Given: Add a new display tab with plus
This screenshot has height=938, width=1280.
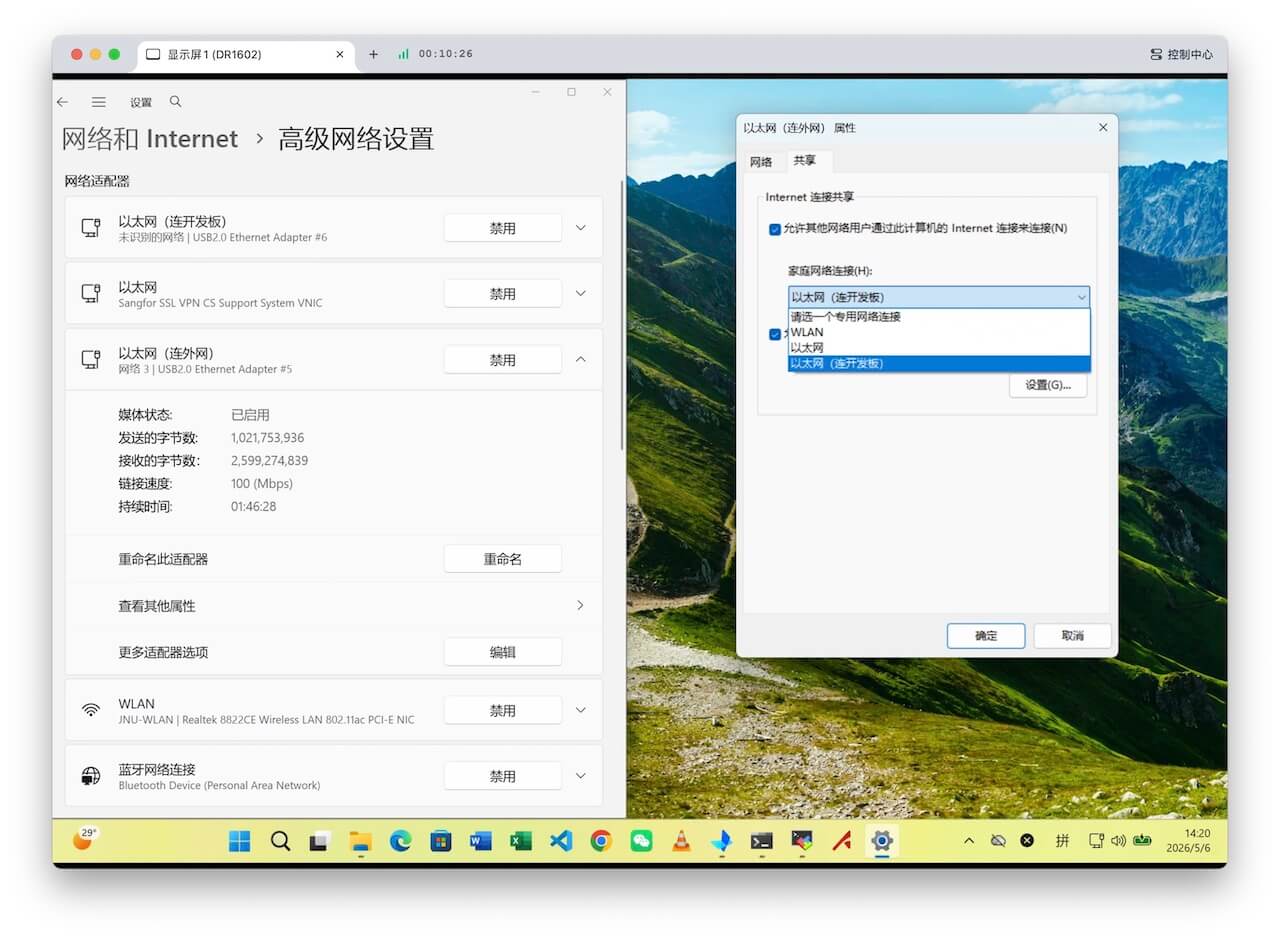Looking at the screenshot, I should pos(373,54).
